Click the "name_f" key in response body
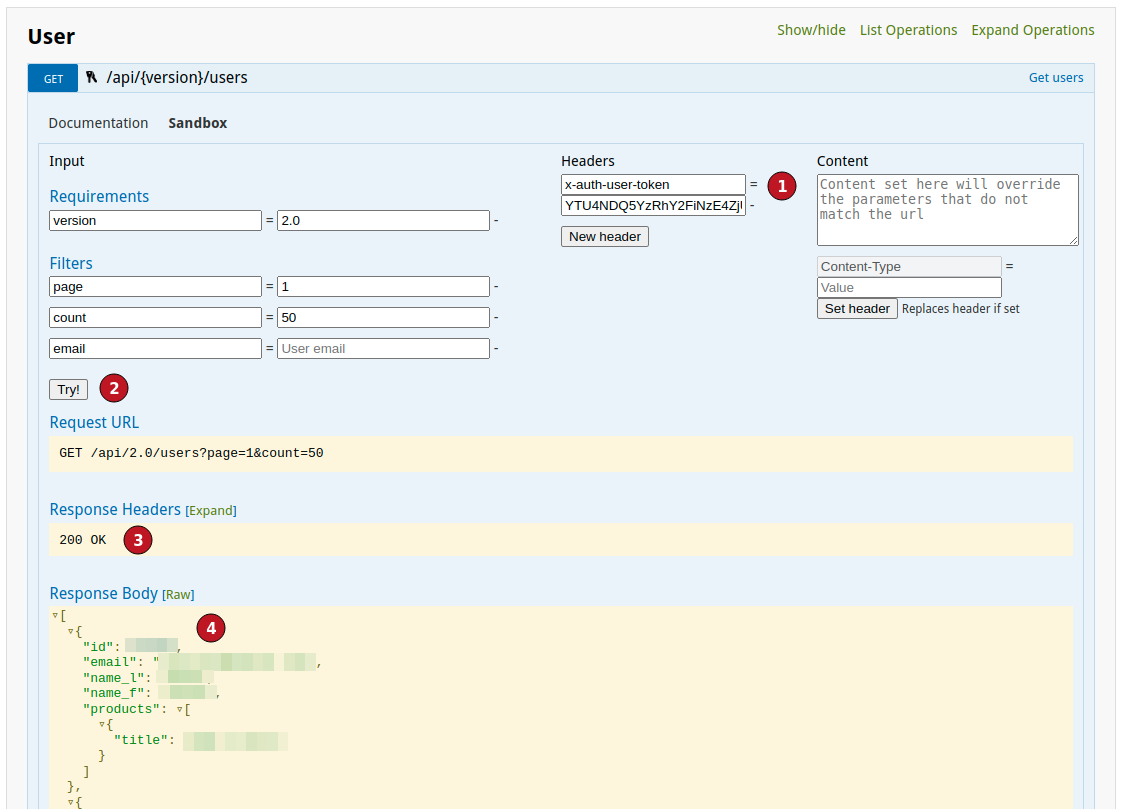 coord(114,693)
